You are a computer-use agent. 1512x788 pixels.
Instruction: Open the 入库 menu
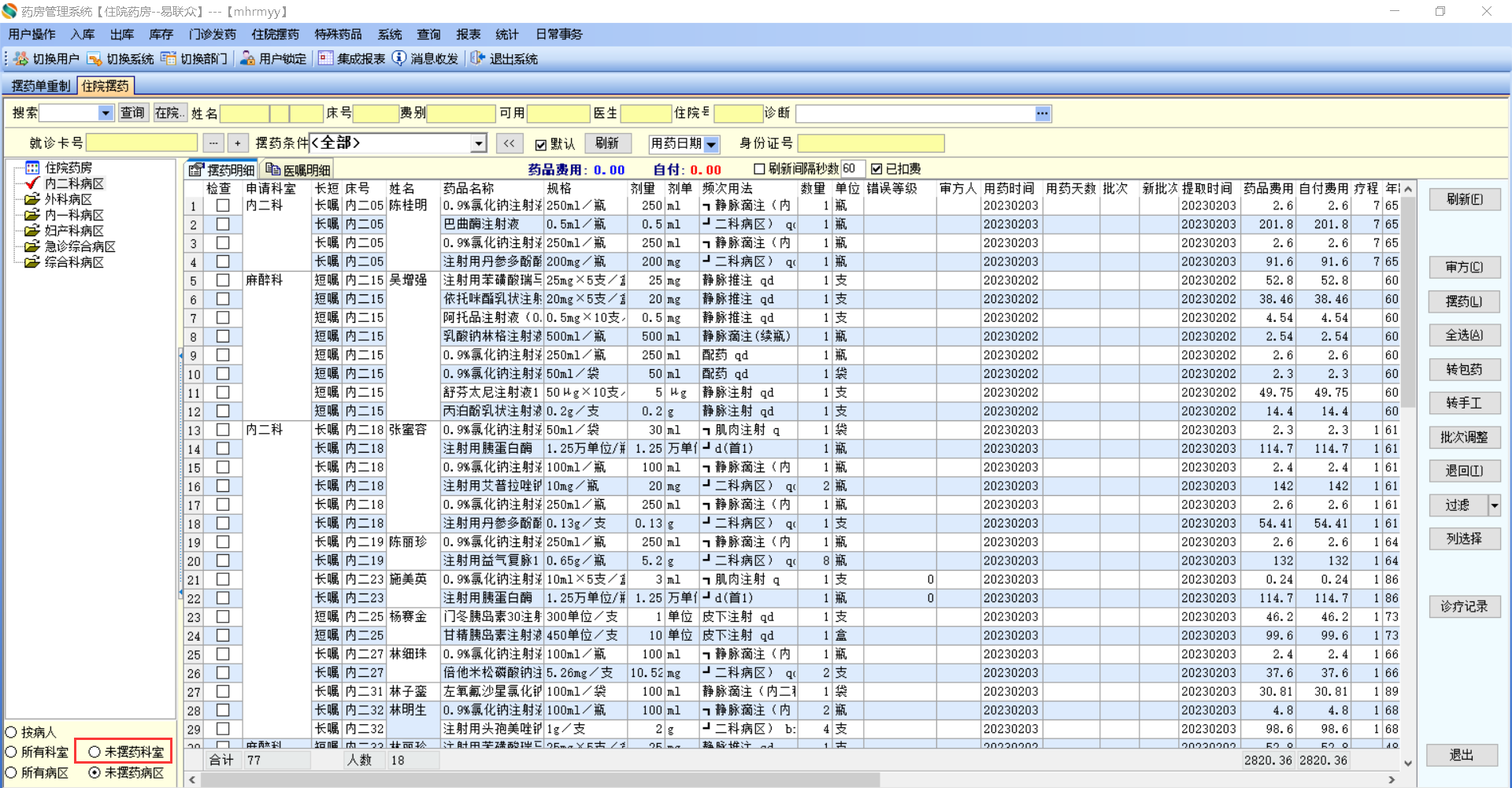click(83, 34)
